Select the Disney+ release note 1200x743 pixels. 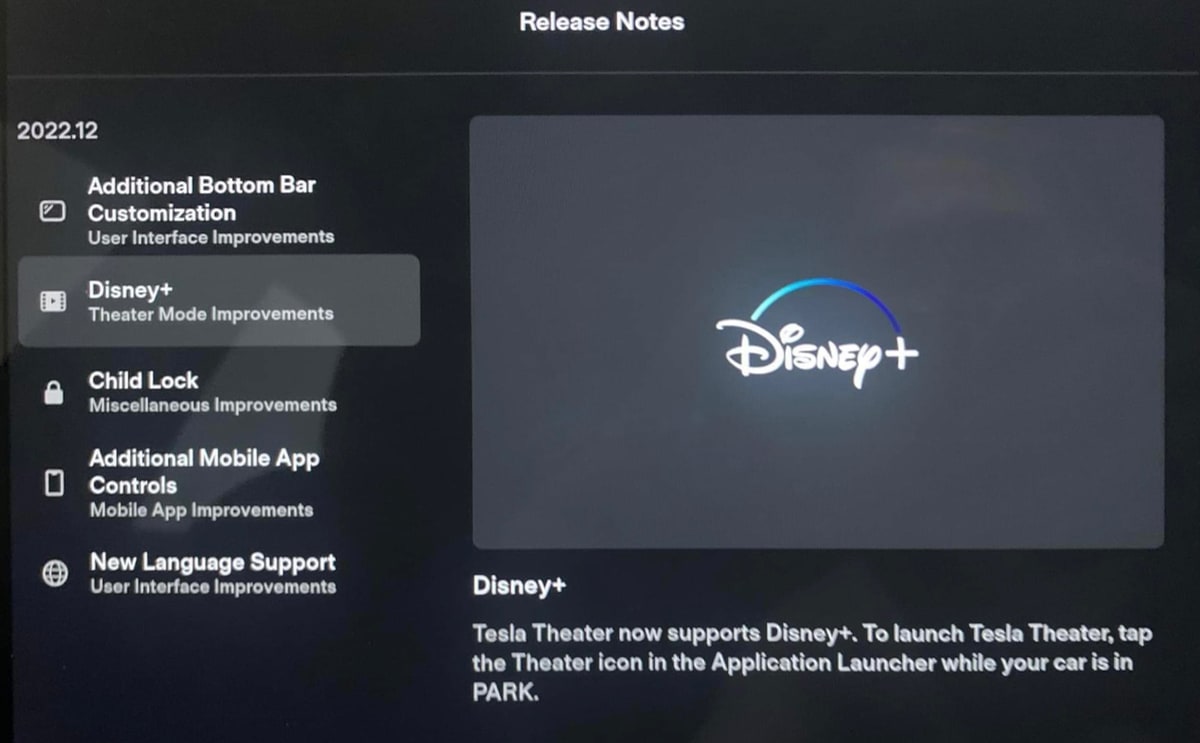tap(219, 300)
